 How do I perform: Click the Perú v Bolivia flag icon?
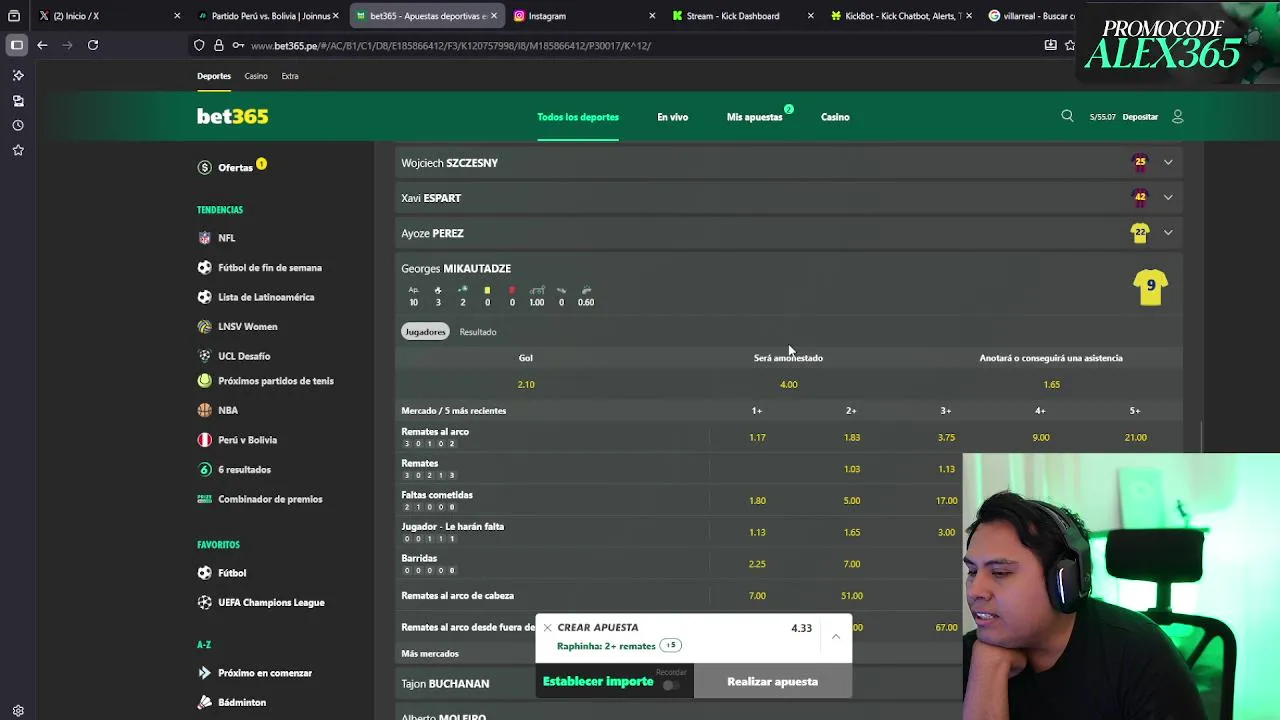204,440
